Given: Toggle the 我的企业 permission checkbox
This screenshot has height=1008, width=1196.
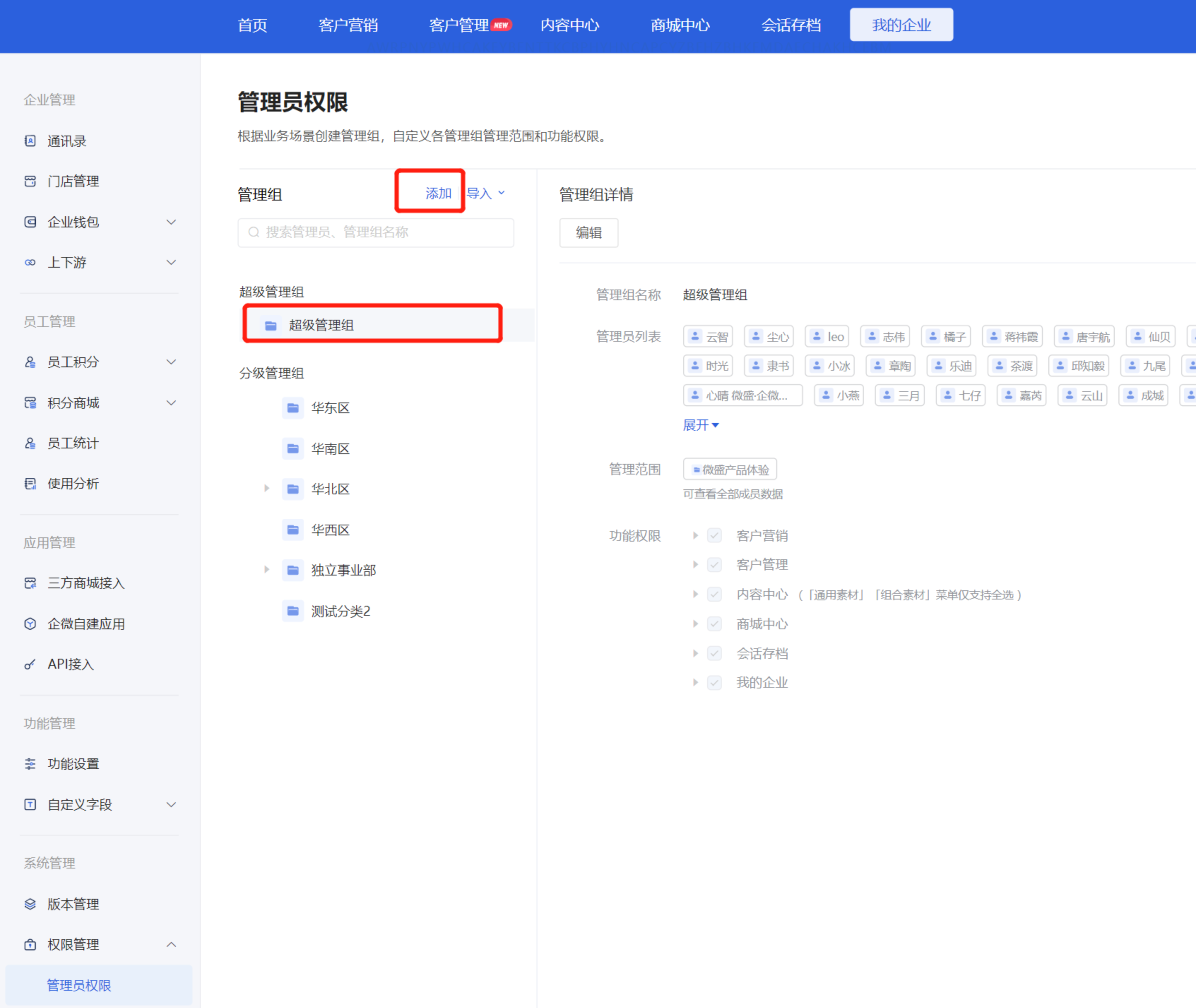Looking at the screenshot, I should pos(715,682).
